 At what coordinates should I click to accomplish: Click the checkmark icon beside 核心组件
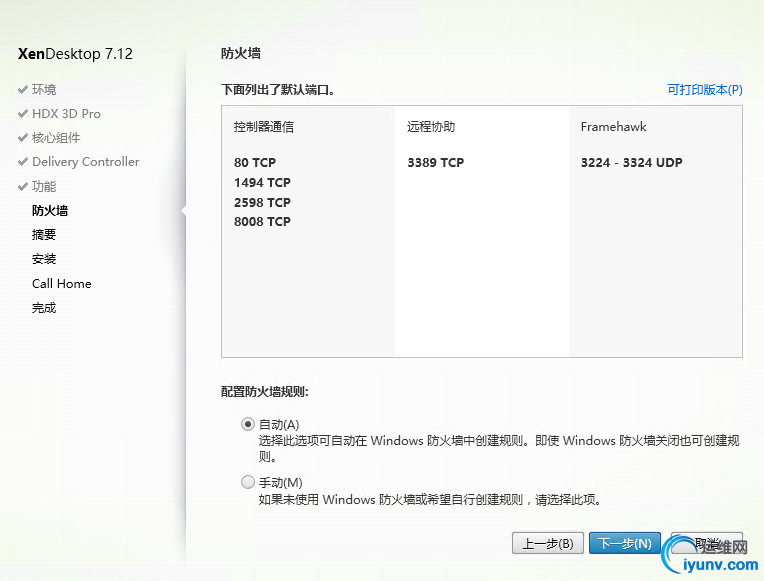pyautogui.click(x=22, y=138)
